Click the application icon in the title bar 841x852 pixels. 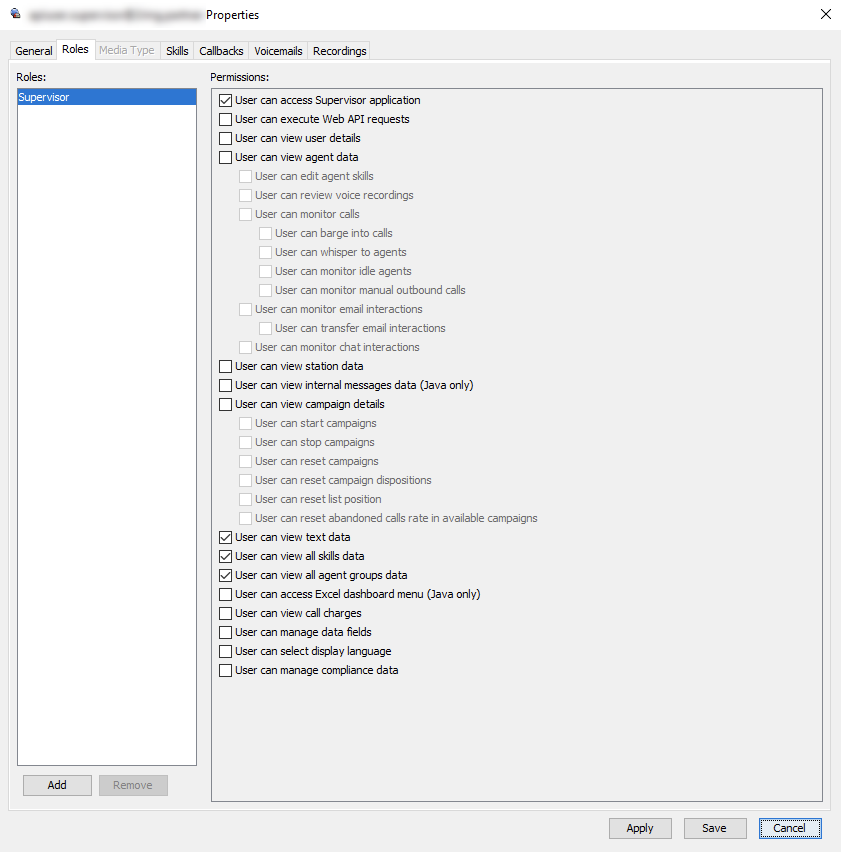pos(13,14)
